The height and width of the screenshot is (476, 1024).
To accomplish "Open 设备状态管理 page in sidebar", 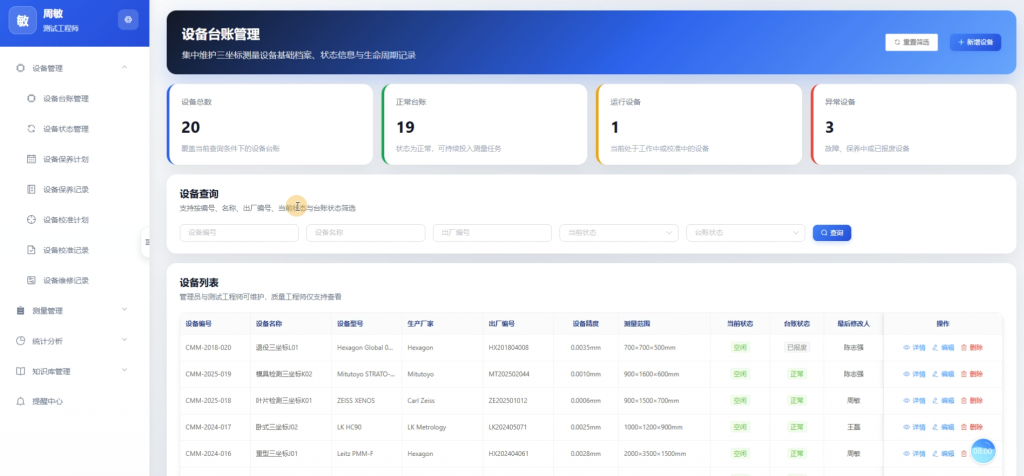I will click(x=65, y=129).
